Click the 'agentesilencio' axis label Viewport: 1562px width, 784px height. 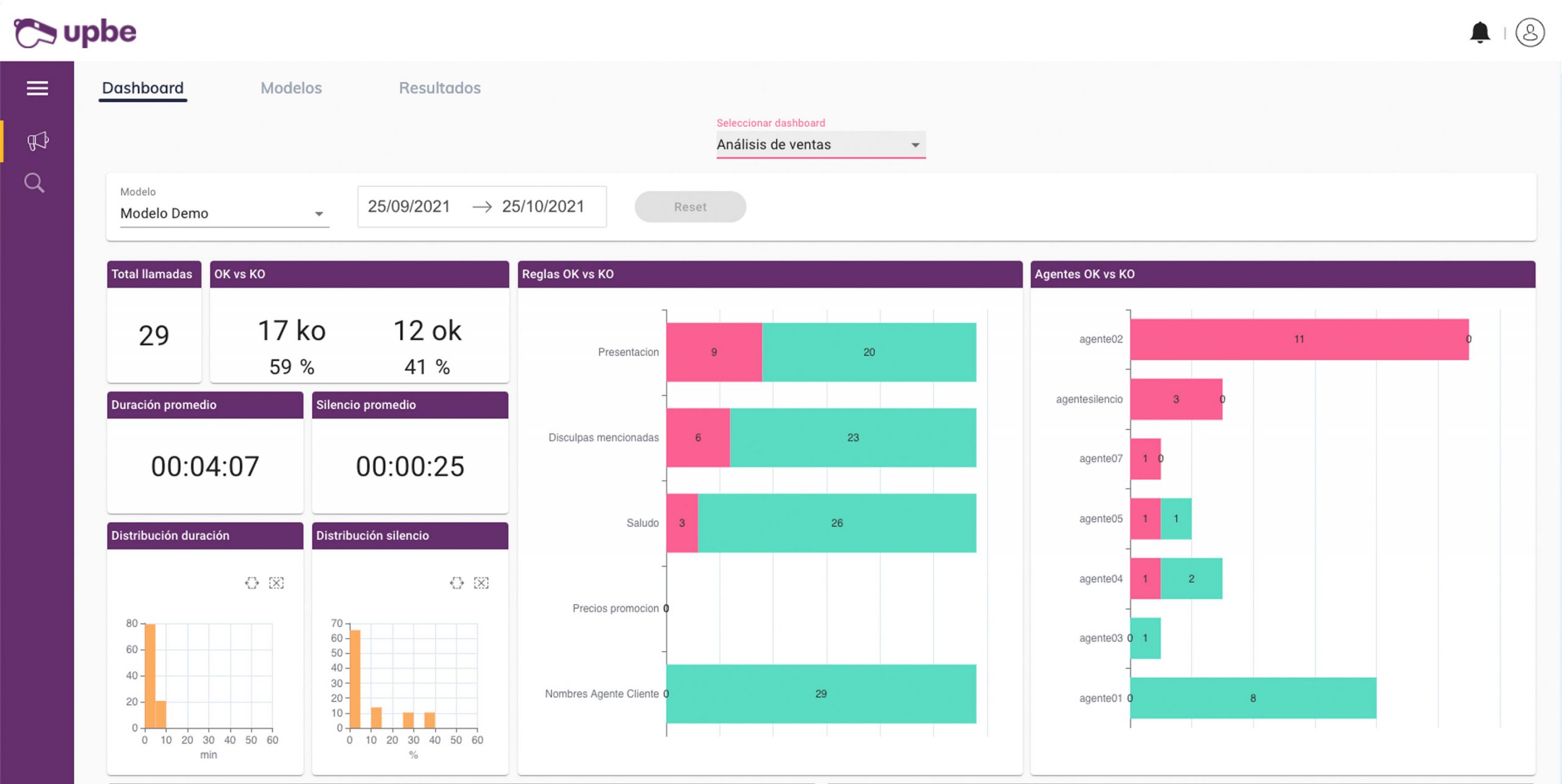(1089, 399)
